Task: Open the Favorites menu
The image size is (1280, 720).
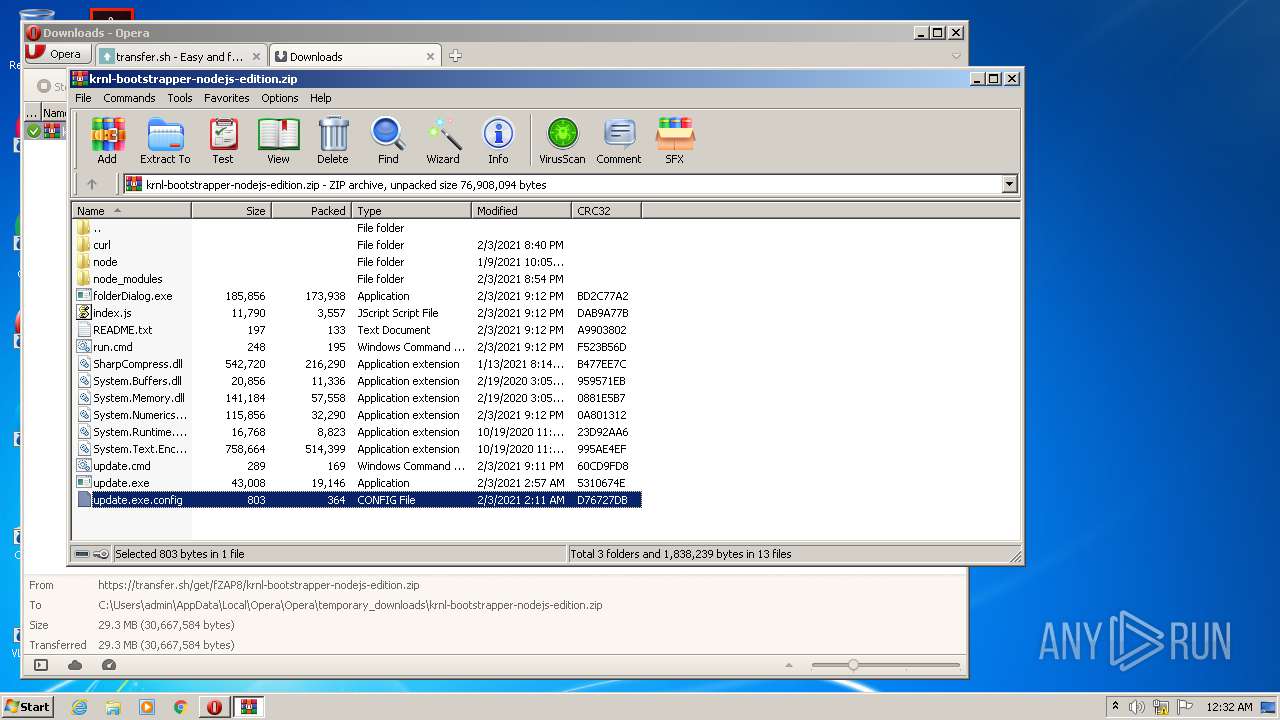Action: click(x=227, y=98)
